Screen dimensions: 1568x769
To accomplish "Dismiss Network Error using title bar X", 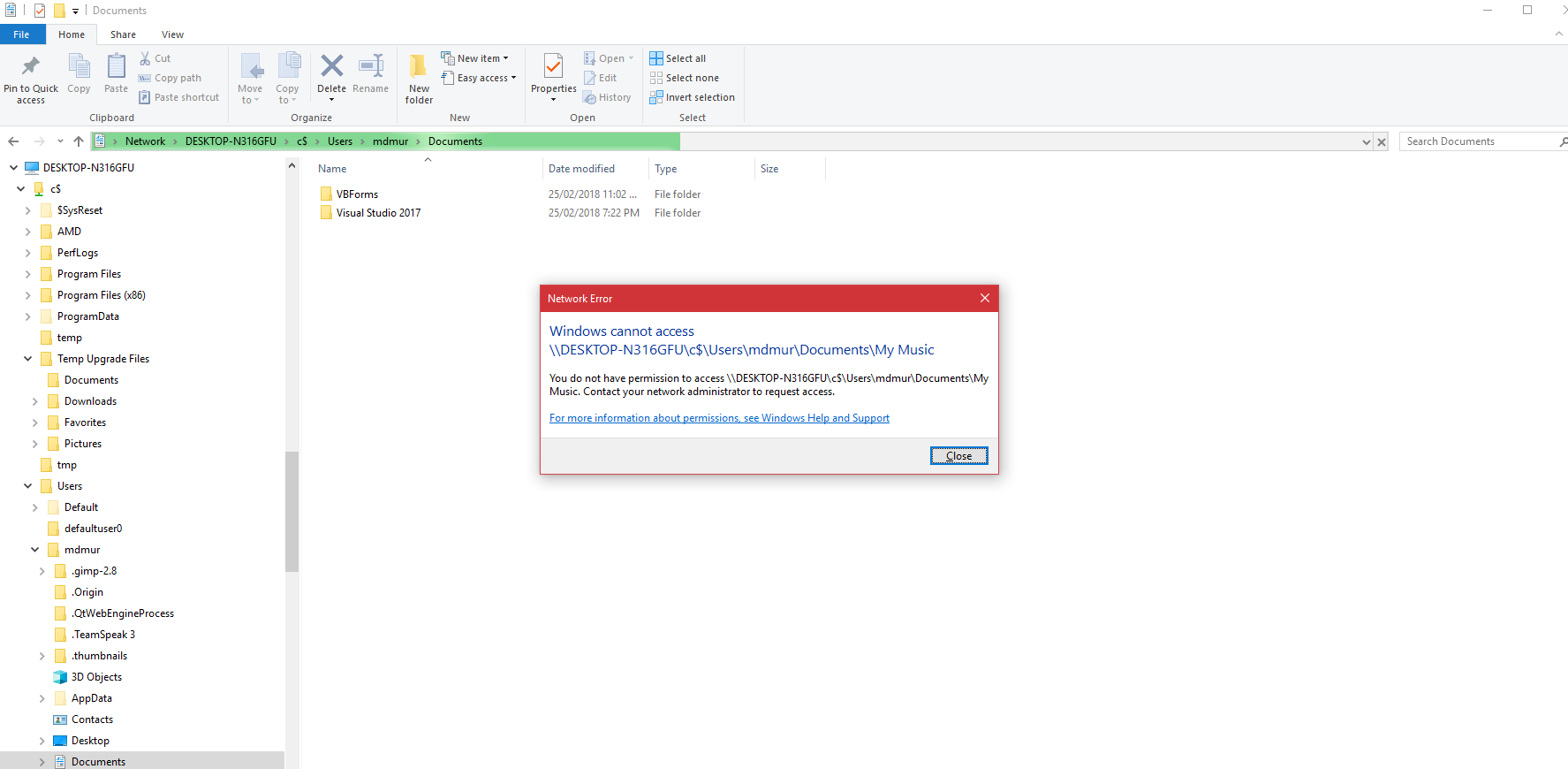I will 984,298.
